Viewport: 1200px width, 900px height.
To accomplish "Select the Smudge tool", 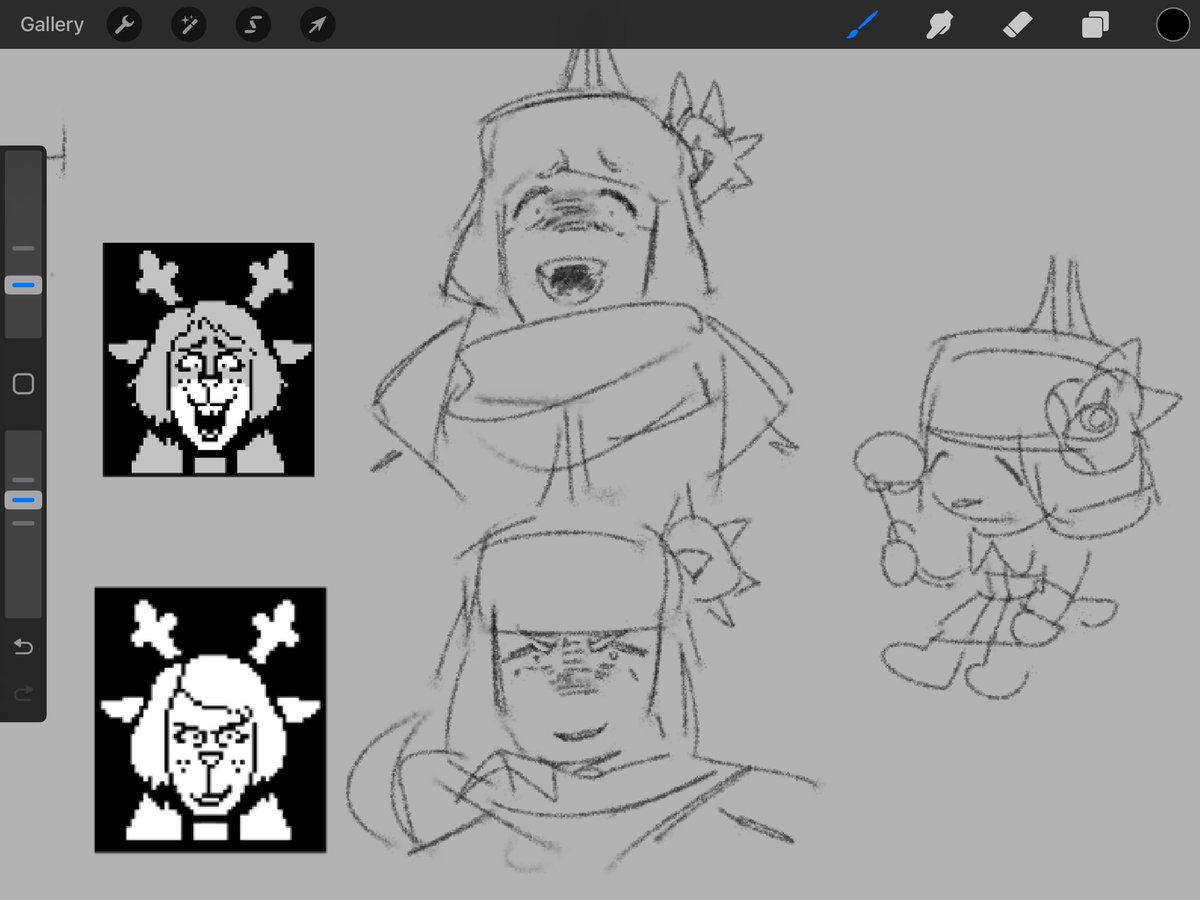I will point(939,25).
